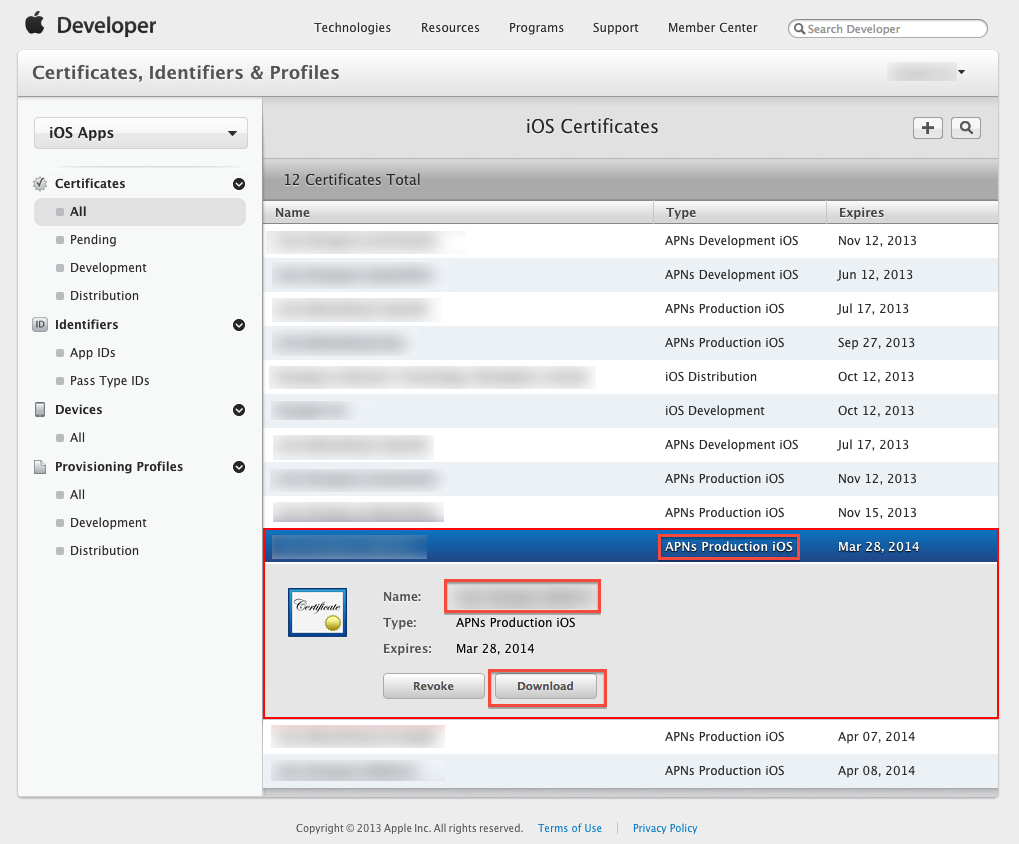Click the Apple logo icon
1019x844 pixels.
[35, 23]
